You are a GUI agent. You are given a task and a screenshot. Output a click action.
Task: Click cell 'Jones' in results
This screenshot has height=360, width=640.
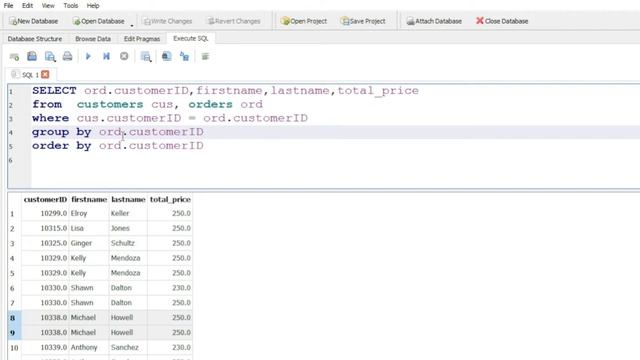[x=128, y=228]
